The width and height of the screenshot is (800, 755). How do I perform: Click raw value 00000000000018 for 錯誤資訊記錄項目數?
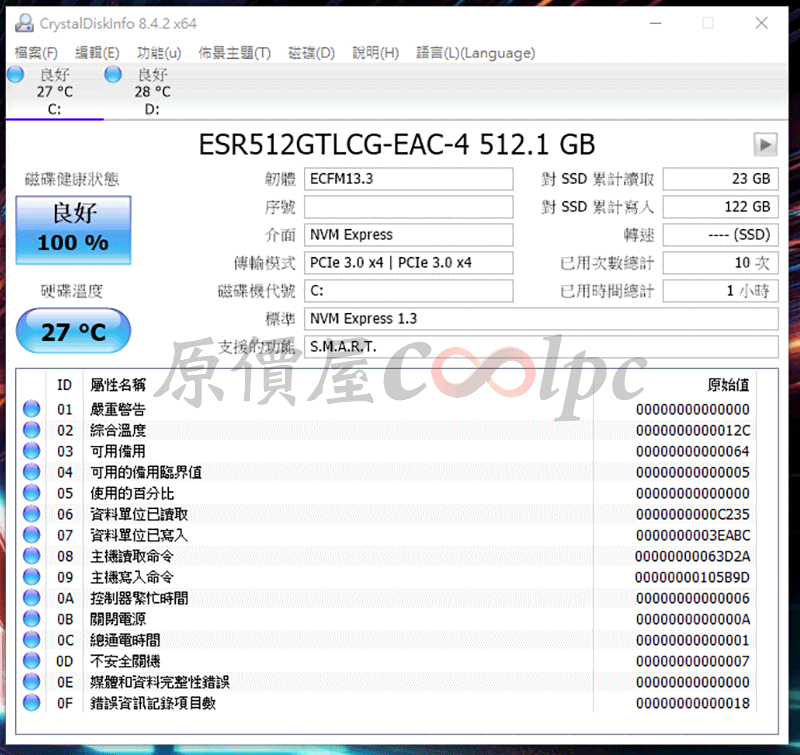click(x=692, y=703)
